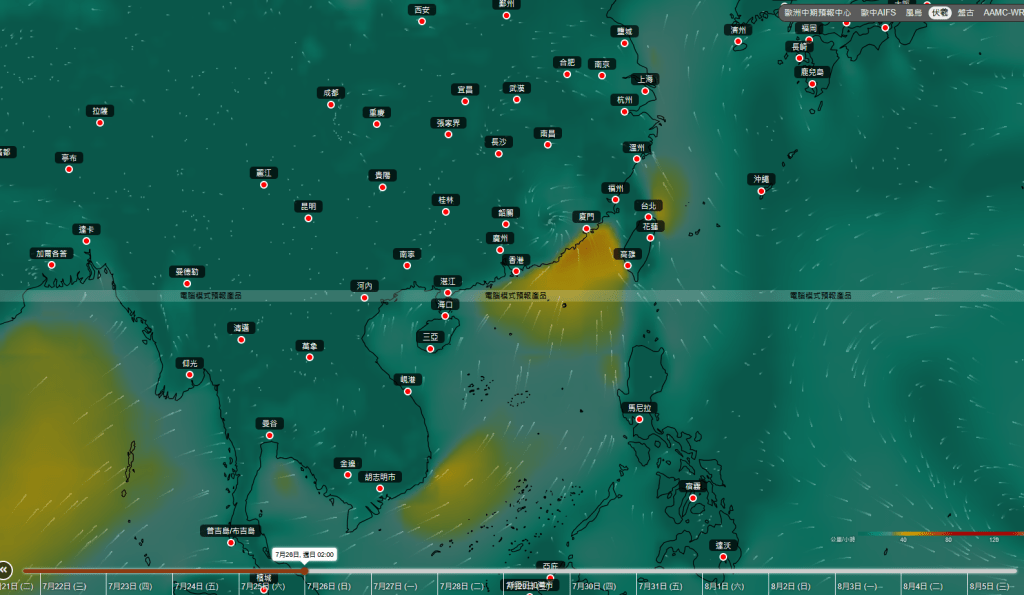Screen dimensions: 1024x595
Task: Click the red marker for 三亞
Action: click(430, 349)
